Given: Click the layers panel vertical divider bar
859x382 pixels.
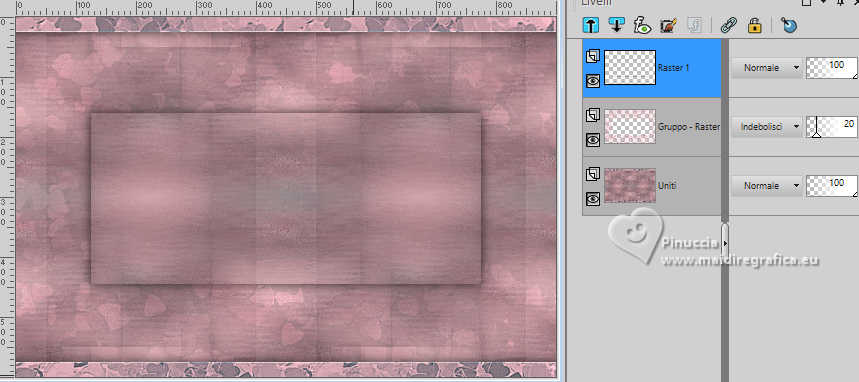Looking at the screenshot, I should click(725, 208).
